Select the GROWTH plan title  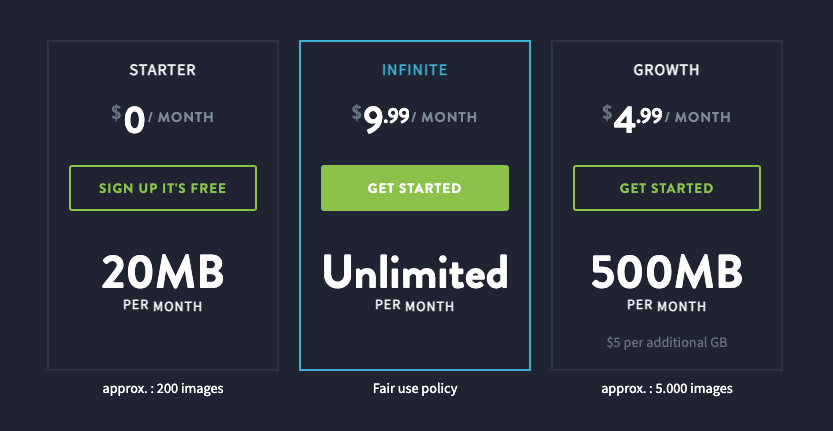tap(666, 70)
